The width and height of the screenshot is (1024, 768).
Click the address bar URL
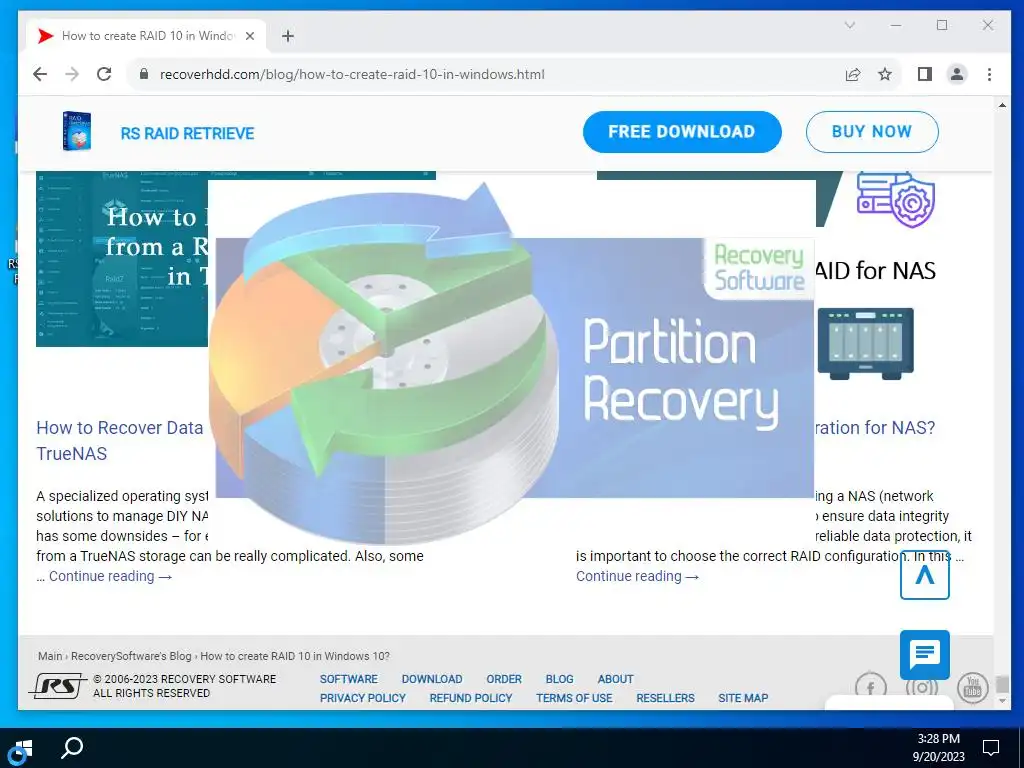352,74
